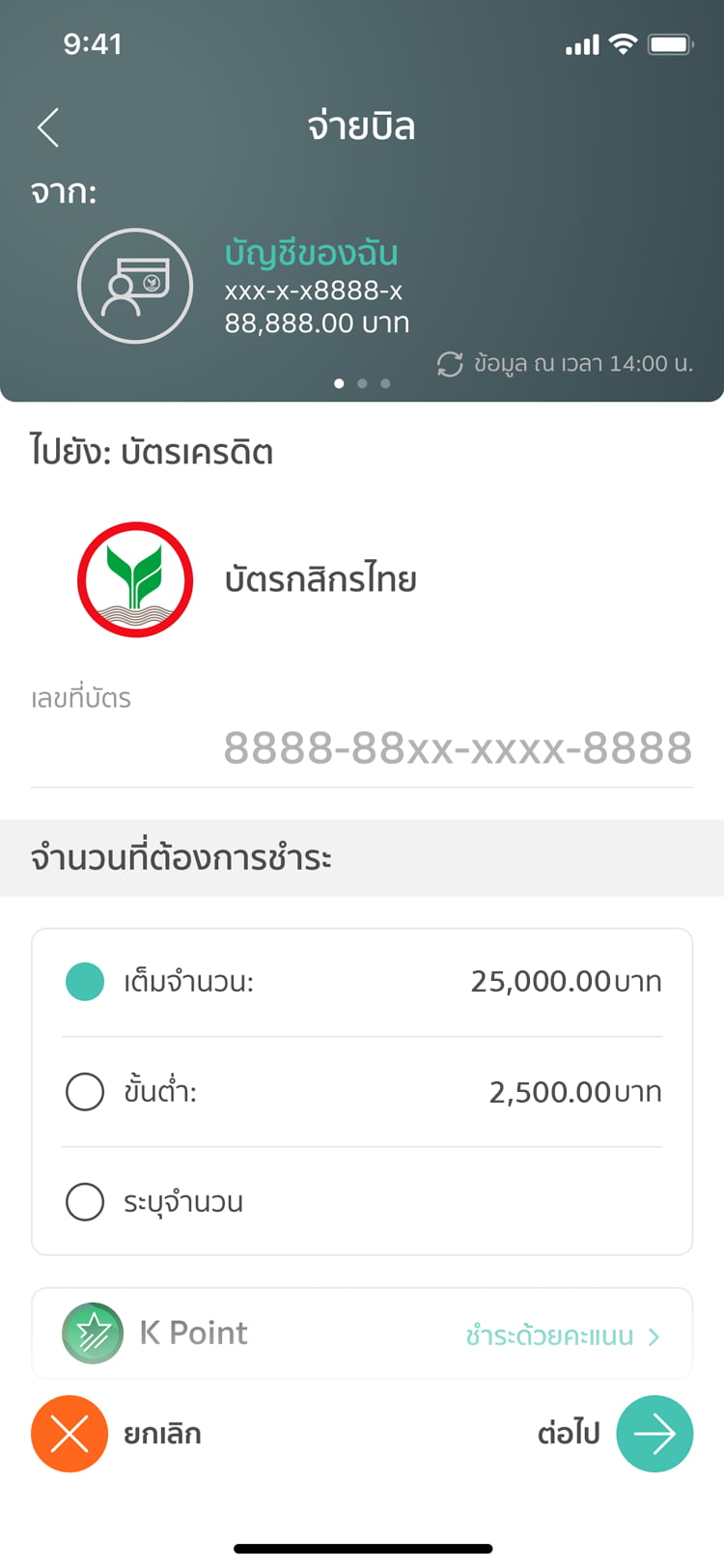Tap the ชำระด้วยคะแนน link

pos(549,1336)
